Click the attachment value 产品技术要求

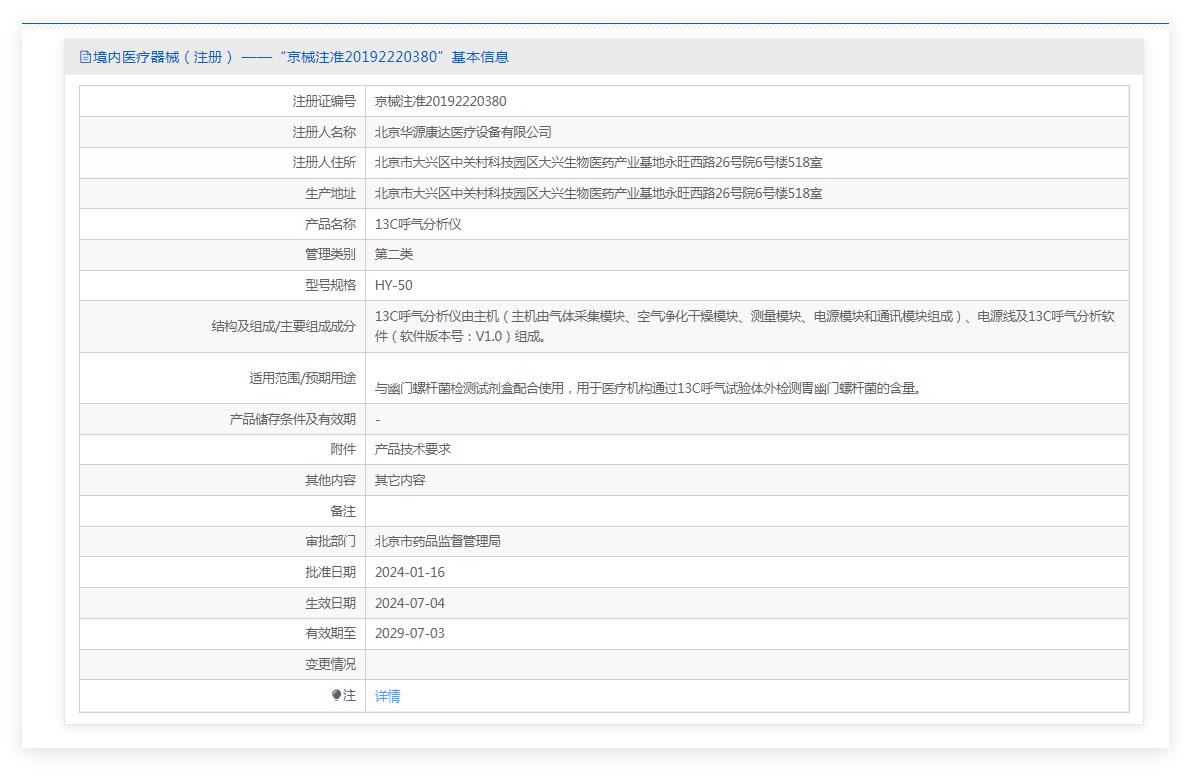pos(412,449)
